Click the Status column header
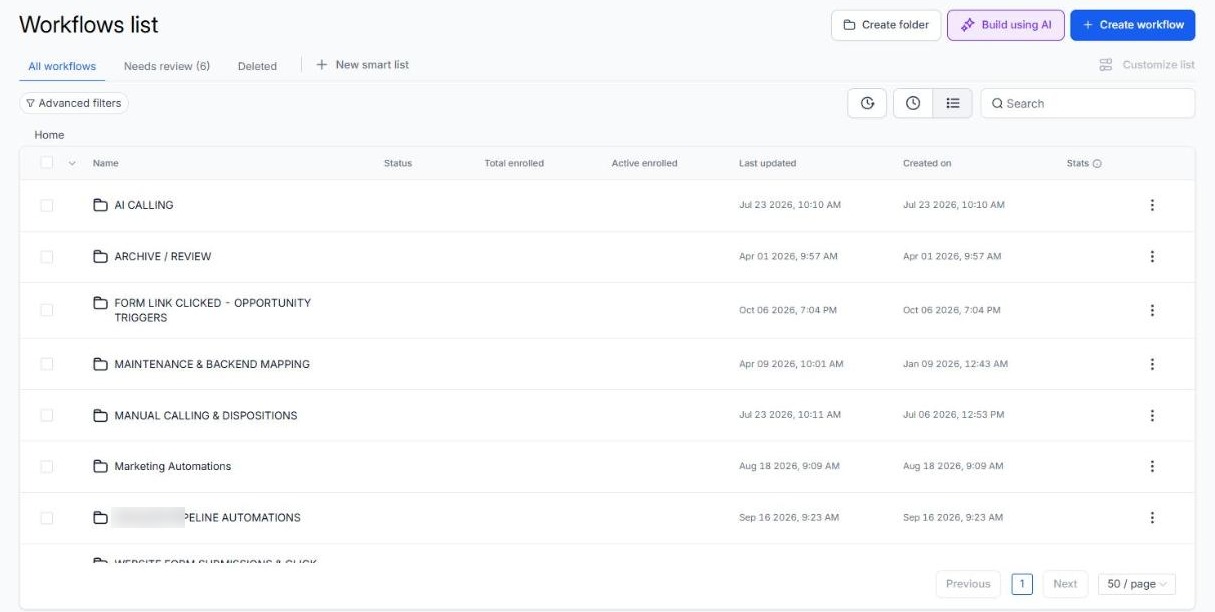The width and height of the screenshot is (1215, 612). coord(397,163)
